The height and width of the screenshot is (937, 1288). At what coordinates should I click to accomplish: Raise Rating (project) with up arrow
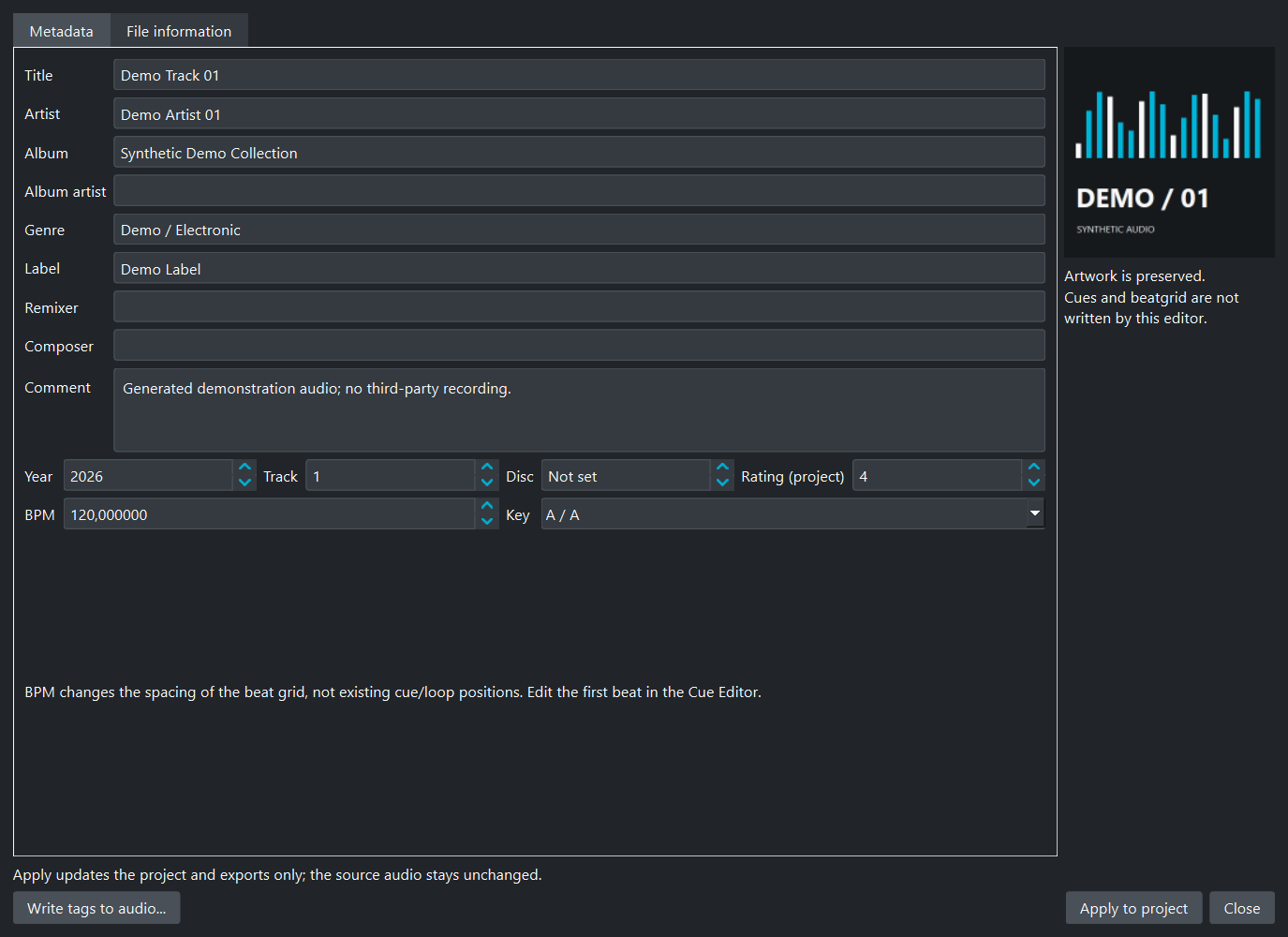pos(1034,468)
